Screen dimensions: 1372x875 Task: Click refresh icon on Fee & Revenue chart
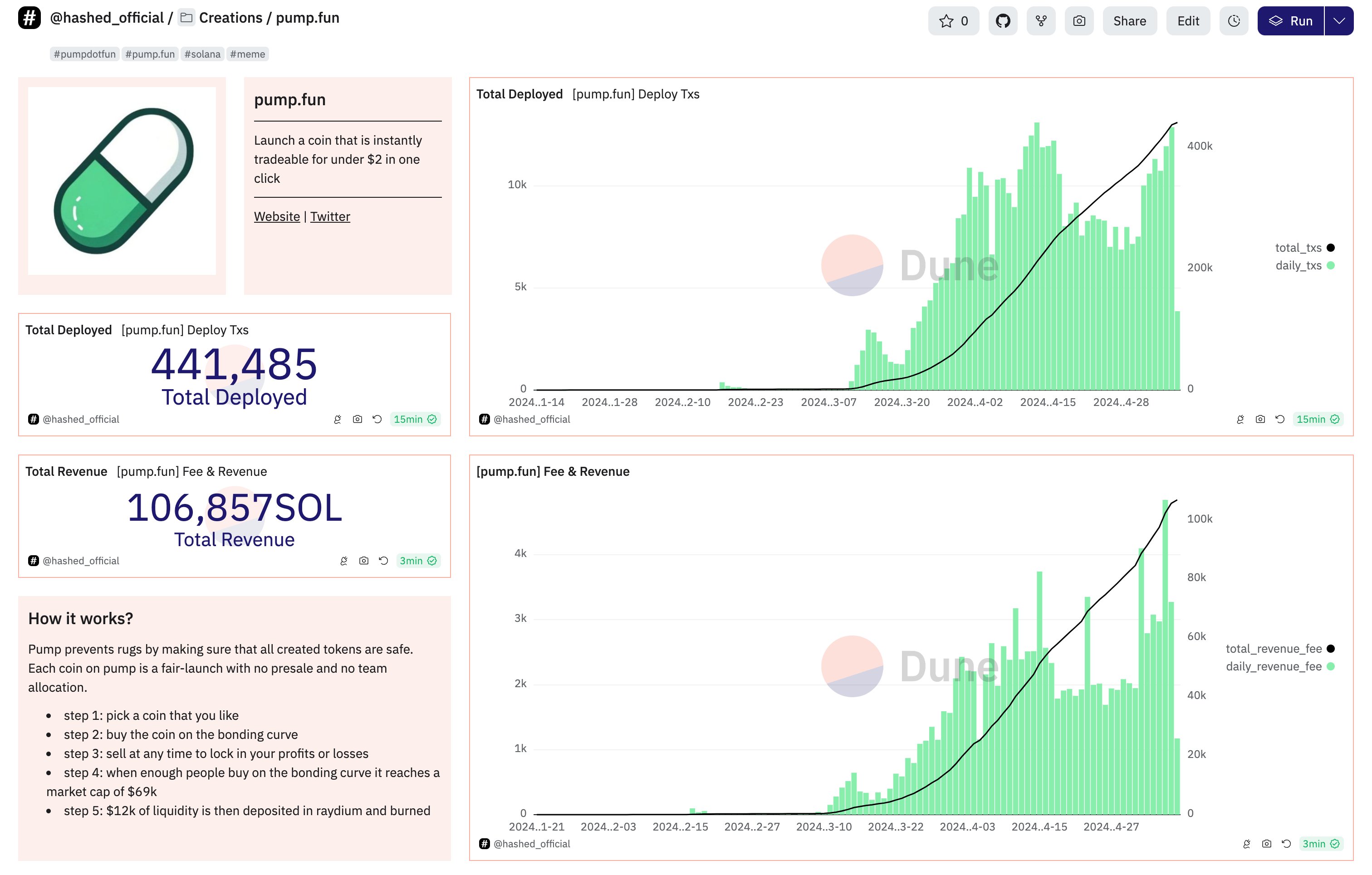point(1286,844)
